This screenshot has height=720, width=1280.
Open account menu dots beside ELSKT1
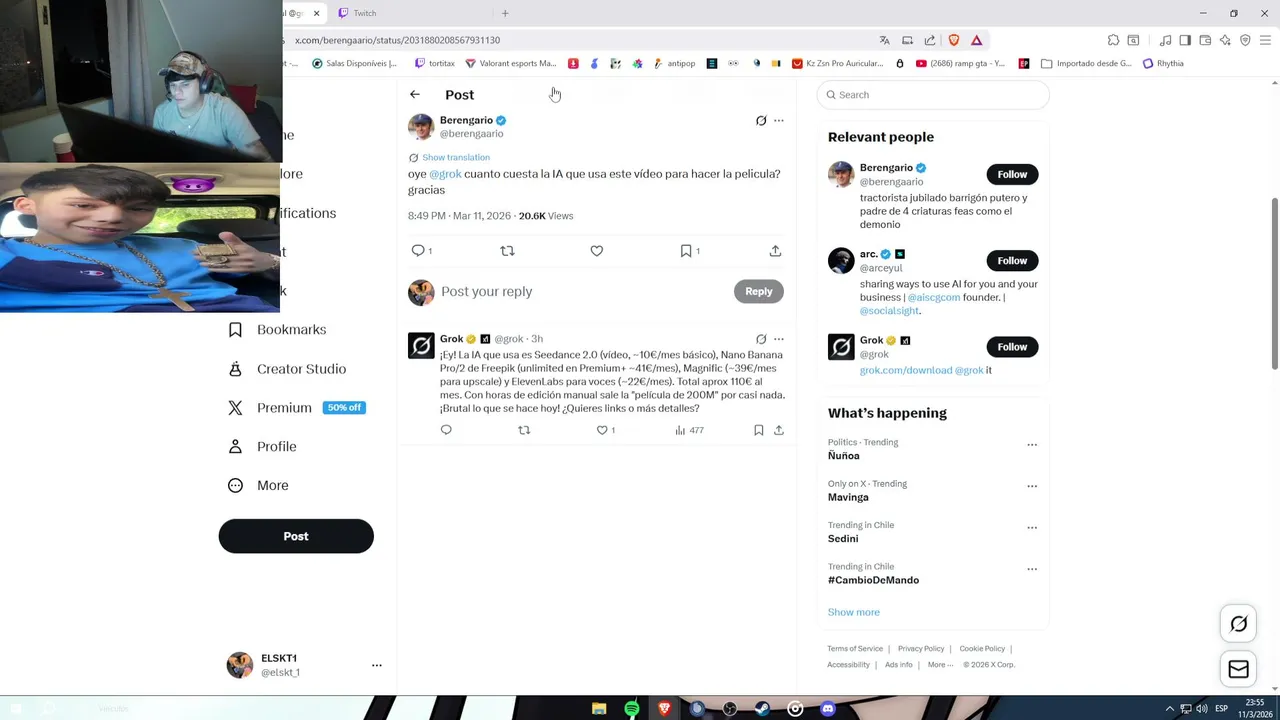pyautogui.click(x=377, y=665)
